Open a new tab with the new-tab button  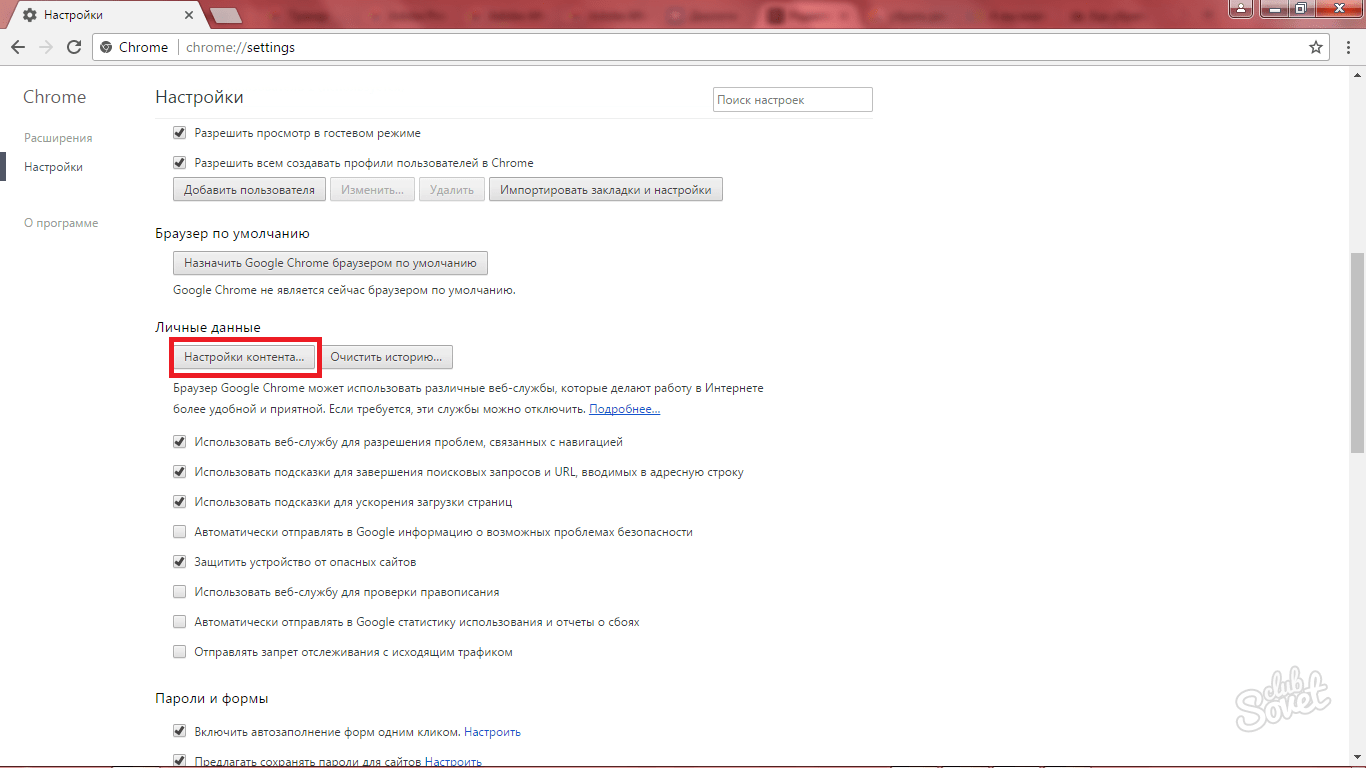(x=226, y=16)
